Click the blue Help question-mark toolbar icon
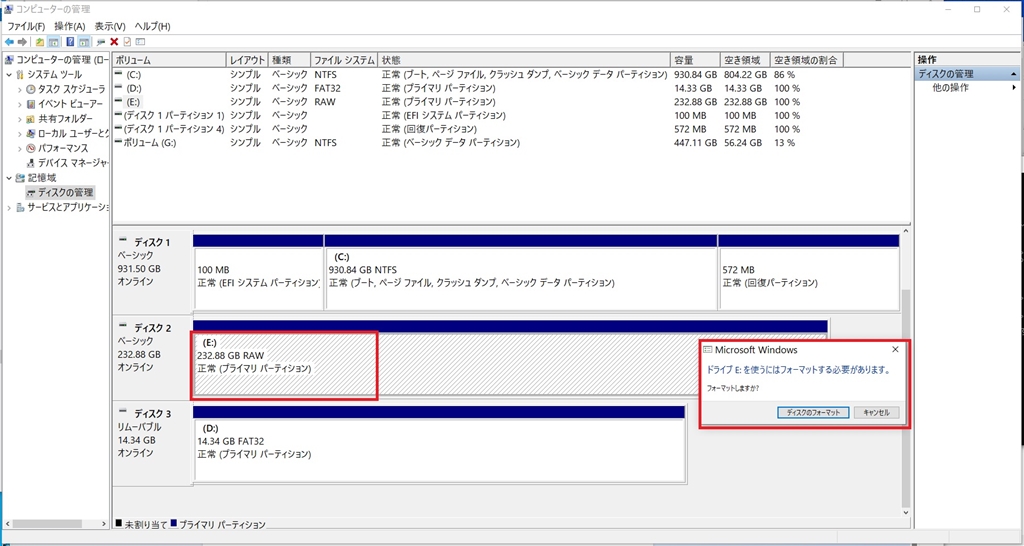 (x=70, y=42)
